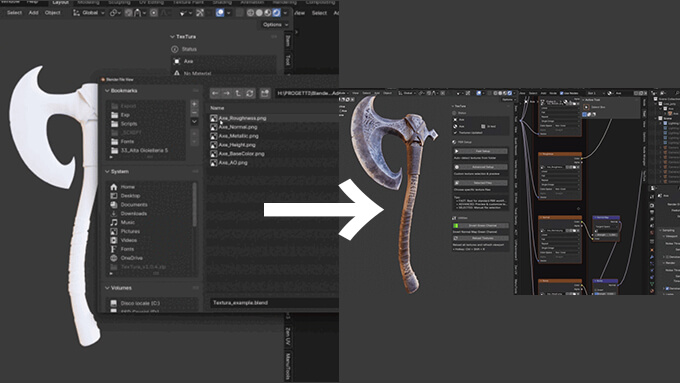Collapse the Bookmarks section
This screenshot has height=383, width=680.
pos(107,91)
